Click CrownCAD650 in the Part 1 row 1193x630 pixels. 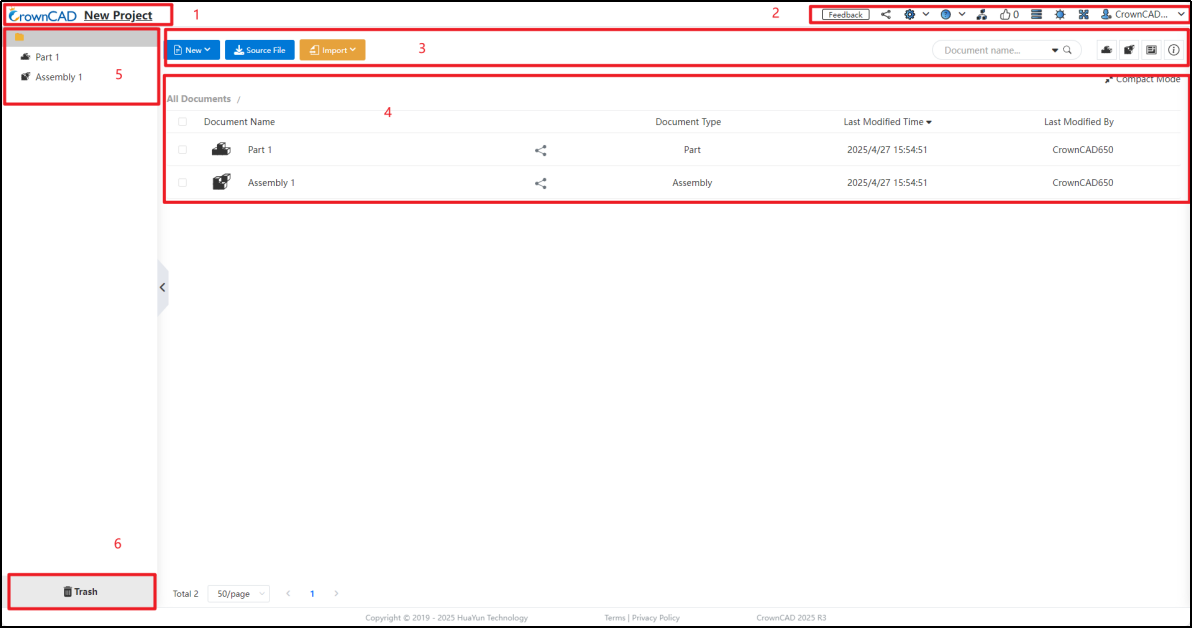point(1083,150)
